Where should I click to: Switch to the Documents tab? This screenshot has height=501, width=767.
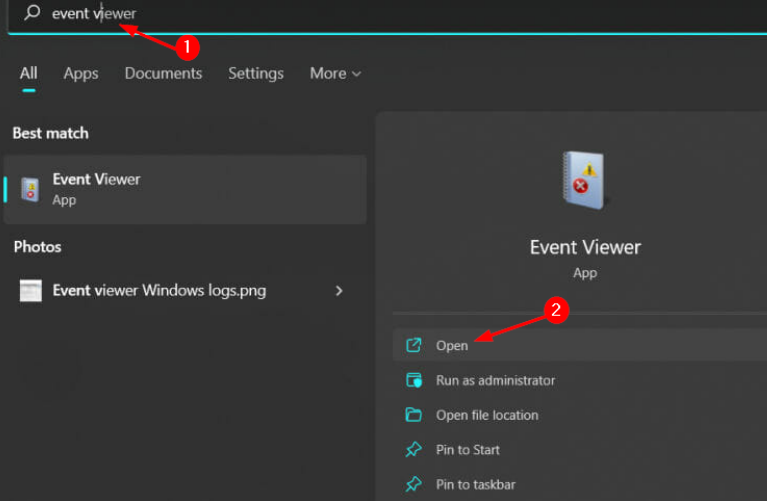click(163, 73)
